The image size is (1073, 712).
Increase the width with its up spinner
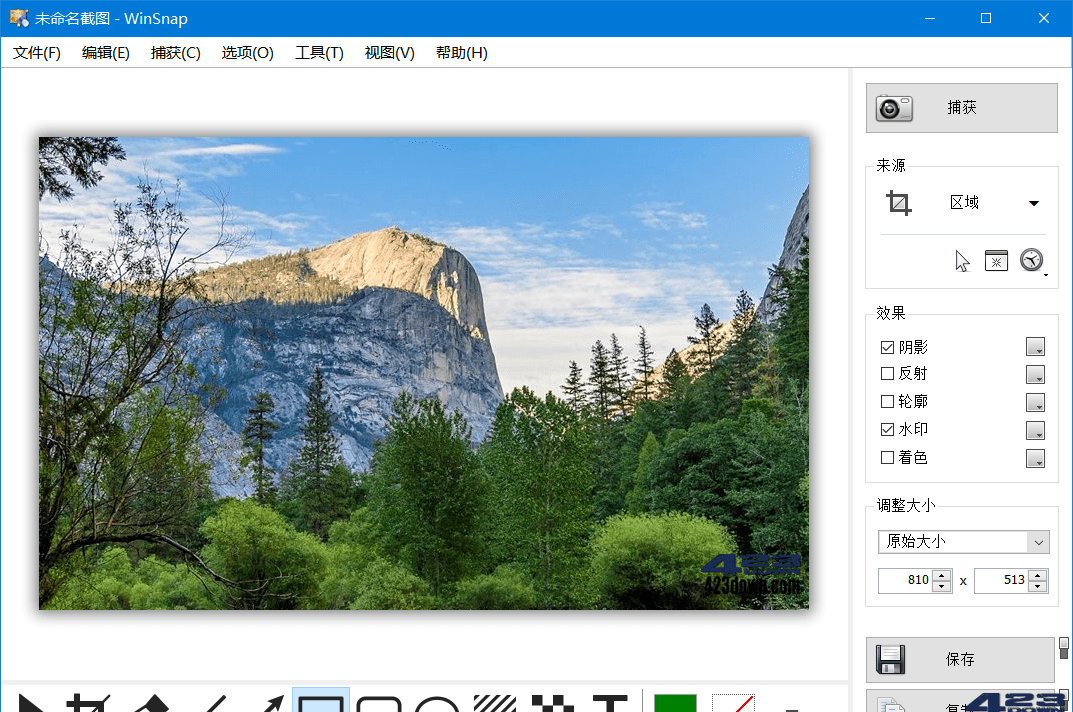(942, 575)
